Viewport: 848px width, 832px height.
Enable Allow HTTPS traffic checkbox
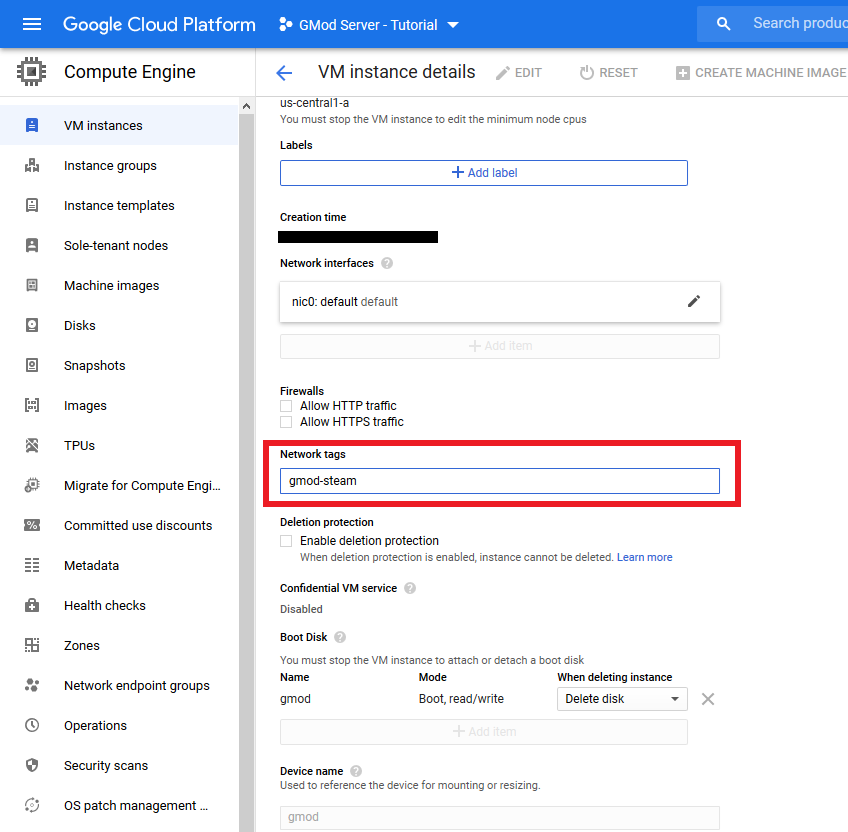[x=286, y=422]
